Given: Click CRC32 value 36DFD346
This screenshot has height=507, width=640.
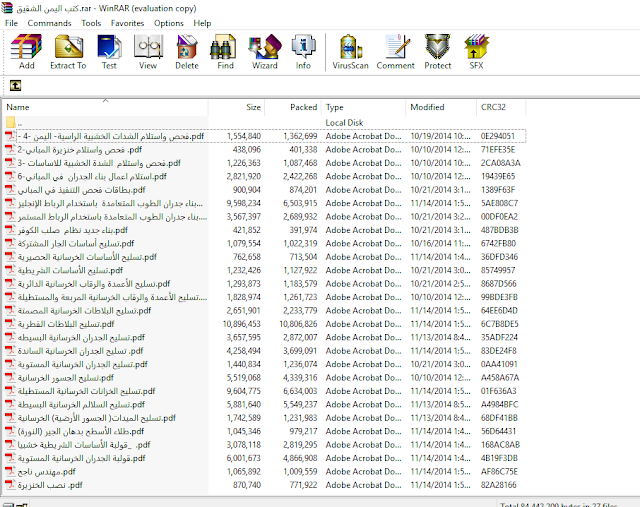Looking at the screenshot, I should pyautogui.click(x=499, y=257).
